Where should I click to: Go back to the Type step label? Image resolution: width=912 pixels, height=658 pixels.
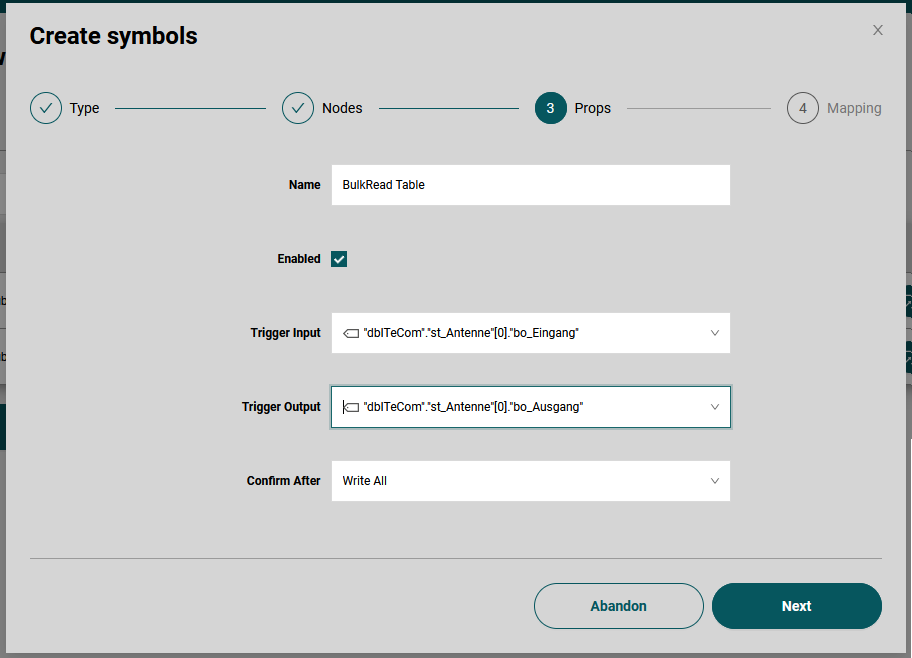pyautogui.click(x=85, y=108)
